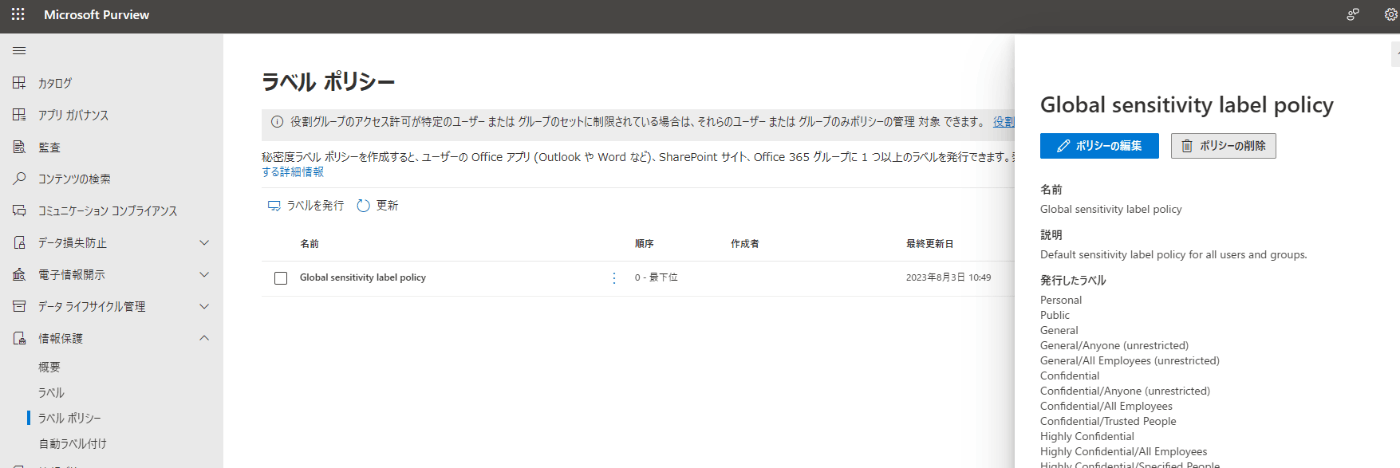Image resolution: width=1400 pixels, height=468 pixels.
Task: Select ラベル under 情報保護
Action: point(51,393)
